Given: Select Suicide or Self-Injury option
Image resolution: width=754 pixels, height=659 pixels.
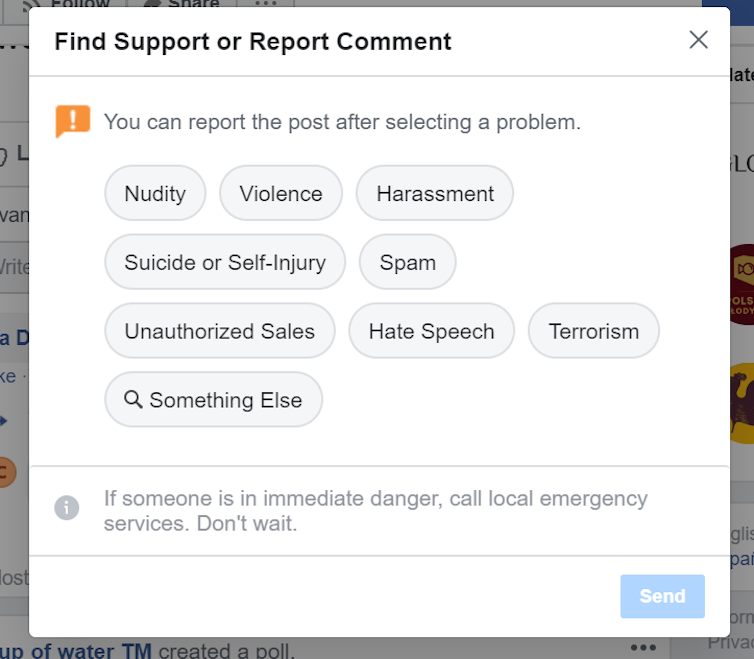Looking at the screenshot, I should pos(225,262).
